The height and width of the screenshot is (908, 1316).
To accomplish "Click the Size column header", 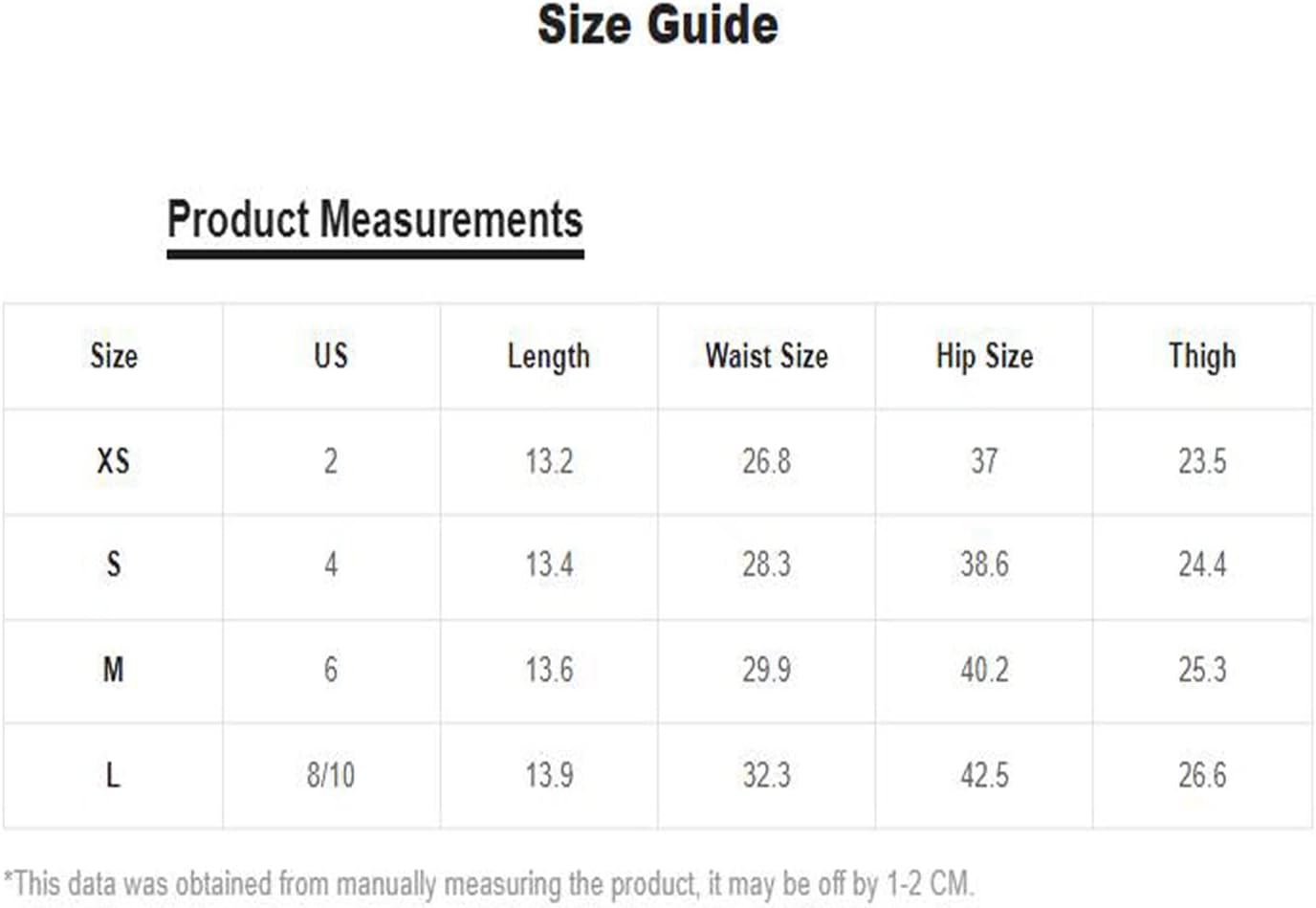I will [x=114, y=356].
